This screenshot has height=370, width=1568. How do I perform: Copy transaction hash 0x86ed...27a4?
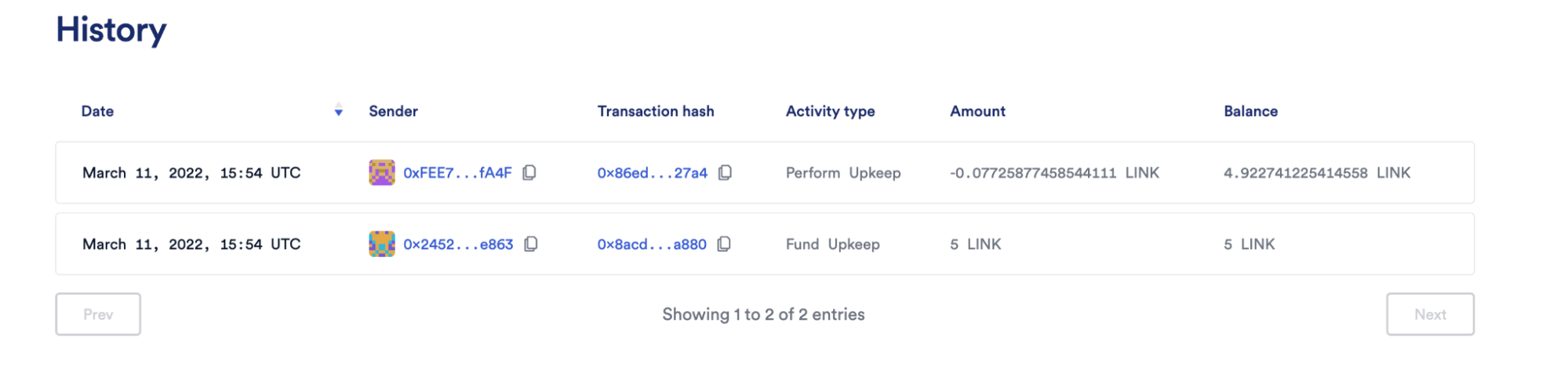[726, 172]
